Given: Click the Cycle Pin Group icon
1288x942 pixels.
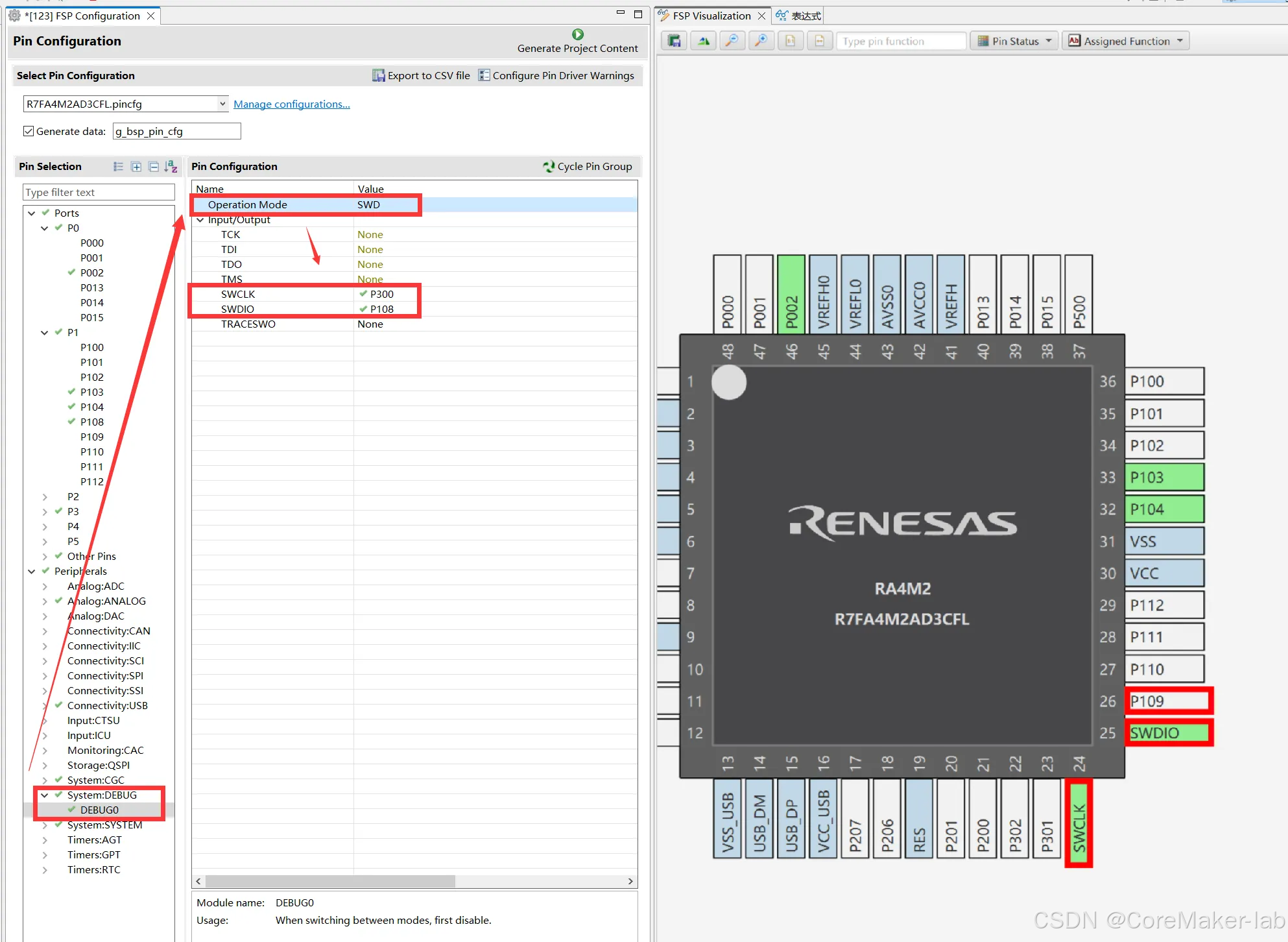Looking at the screenshot, I should pos(549,166).
